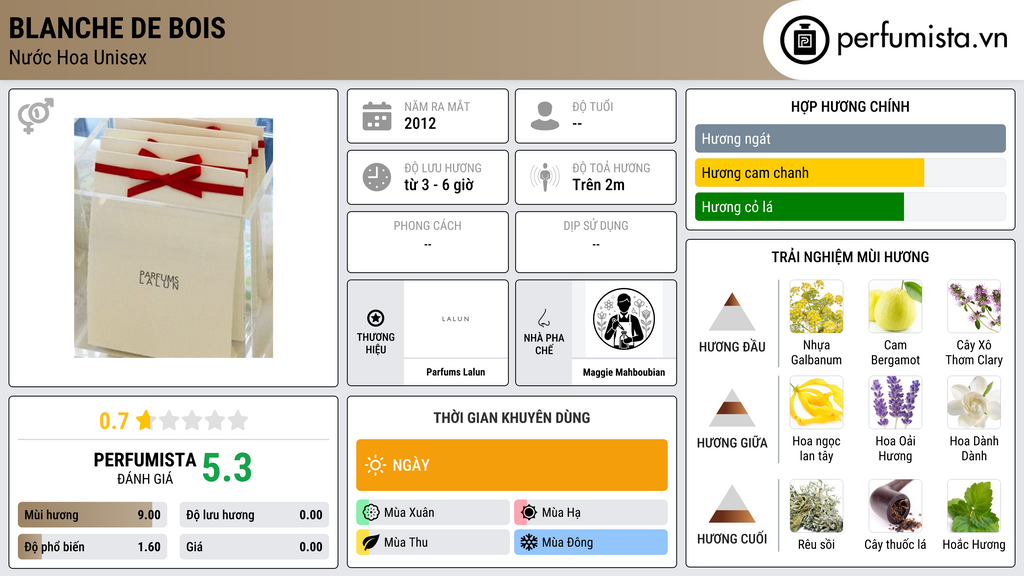This screenshot has width=1024, height=576.
Task: Select the Ngày recommended time bar
Action: pyautogui.click(x=512, y=465)
